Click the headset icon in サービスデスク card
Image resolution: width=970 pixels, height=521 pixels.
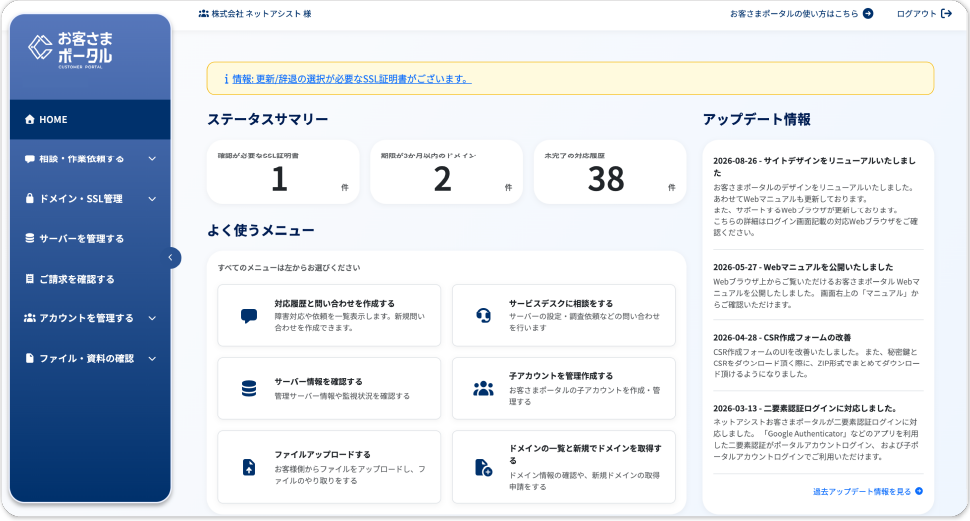483,316
